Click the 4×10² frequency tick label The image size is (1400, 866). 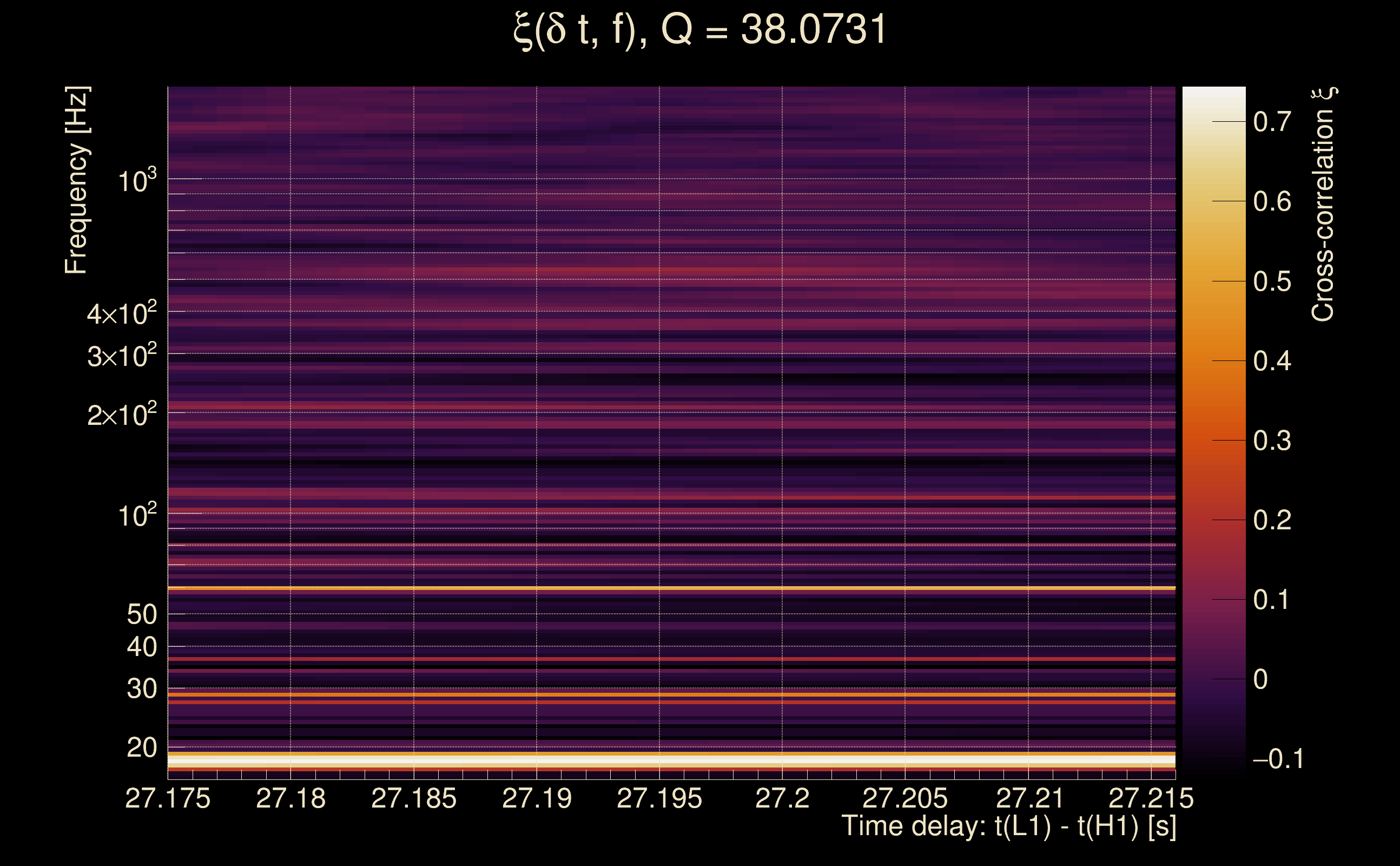pyautogui.click(x=122, y=314)
